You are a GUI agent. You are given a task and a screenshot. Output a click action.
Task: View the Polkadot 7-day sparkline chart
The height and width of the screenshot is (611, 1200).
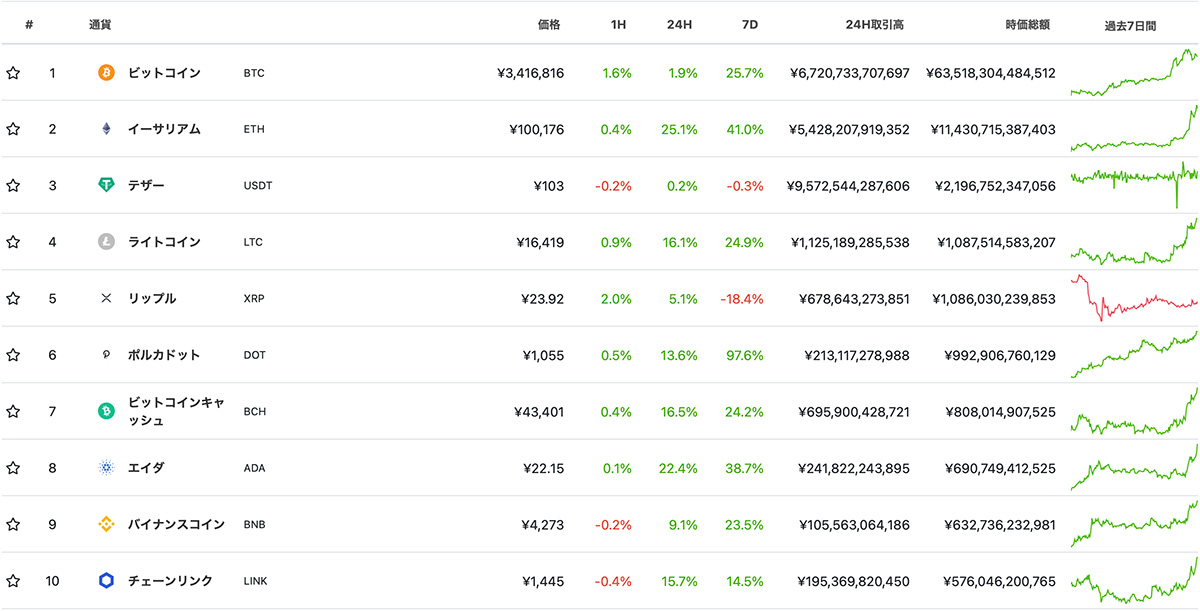(x=1134, y=354)
